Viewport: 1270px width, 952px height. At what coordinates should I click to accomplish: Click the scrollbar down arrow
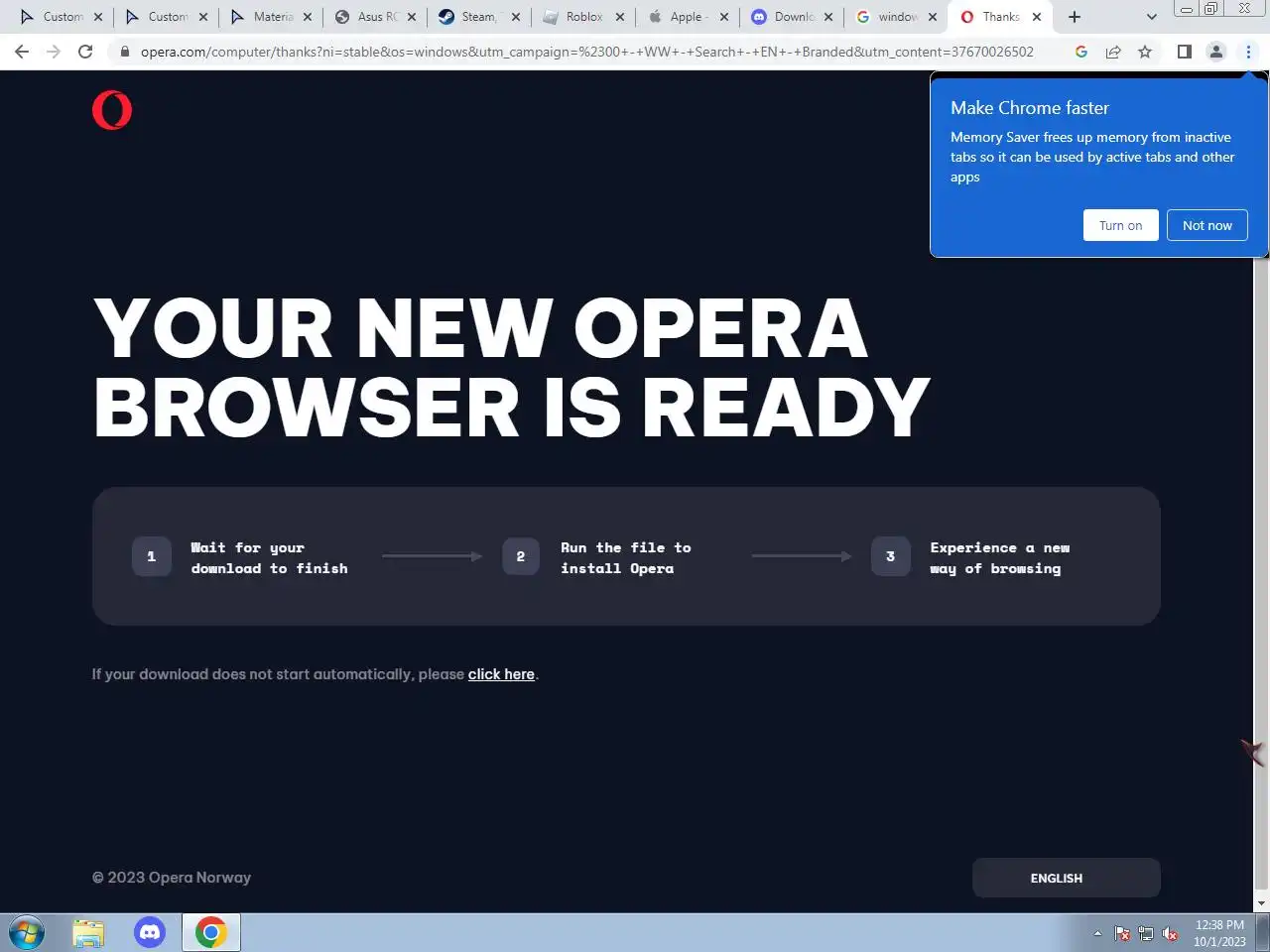(1261, 903)
